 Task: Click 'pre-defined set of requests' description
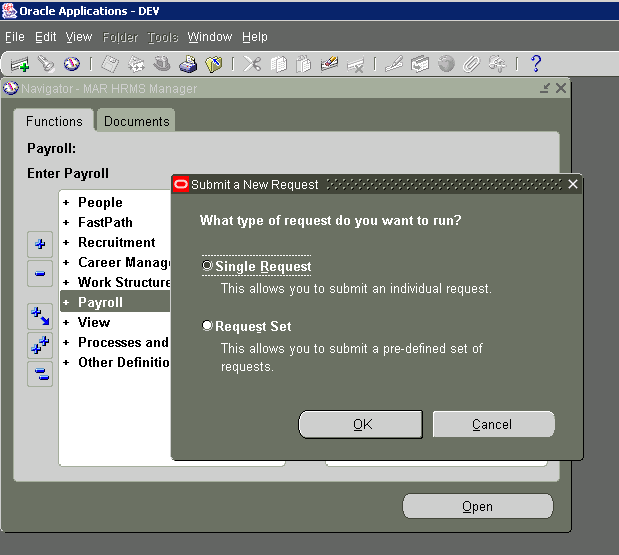pyautogui.click(x=351, y=357)
